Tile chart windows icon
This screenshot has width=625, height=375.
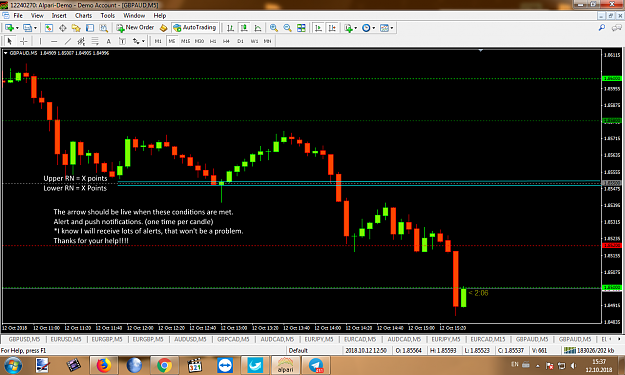[301, 28]
